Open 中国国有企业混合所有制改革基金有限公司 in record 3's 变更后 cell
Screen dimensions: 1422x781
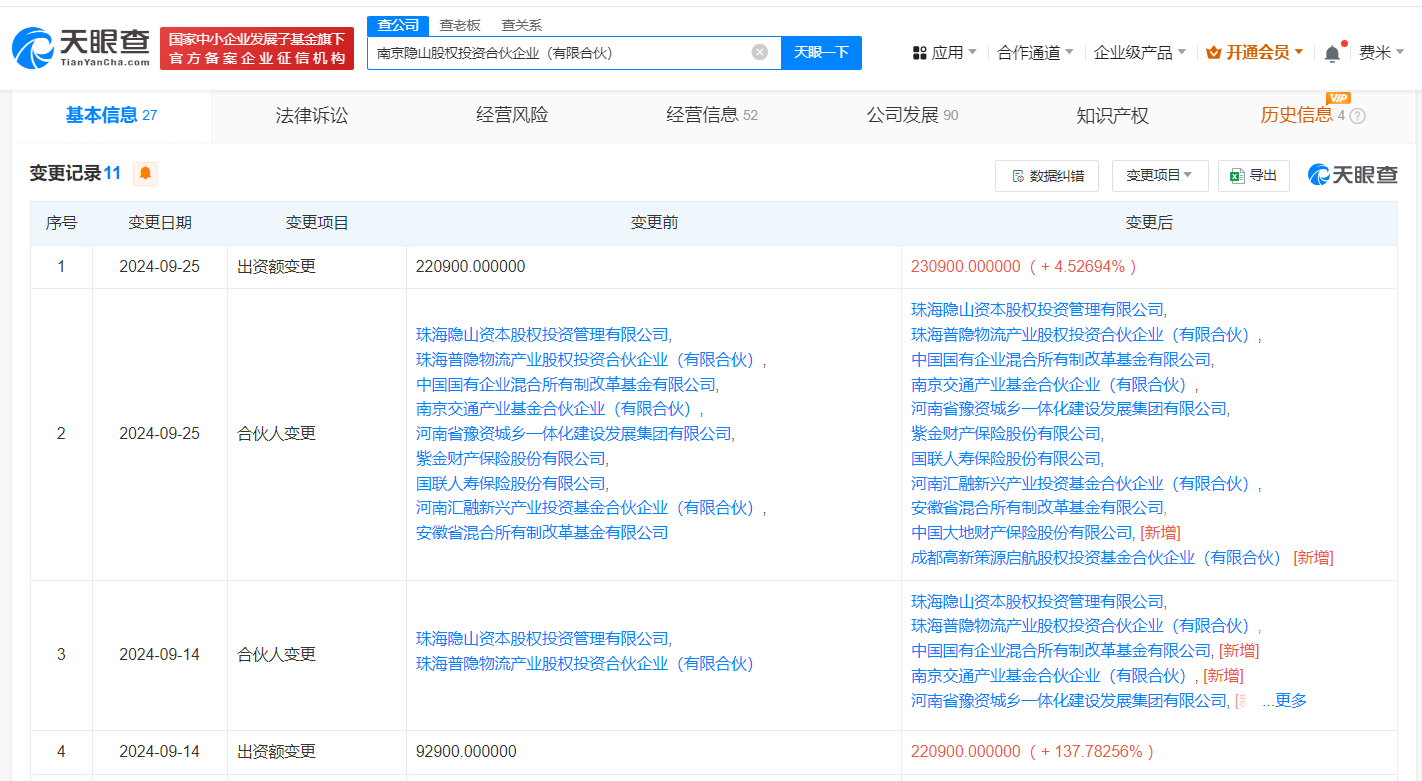(1061, 651)
